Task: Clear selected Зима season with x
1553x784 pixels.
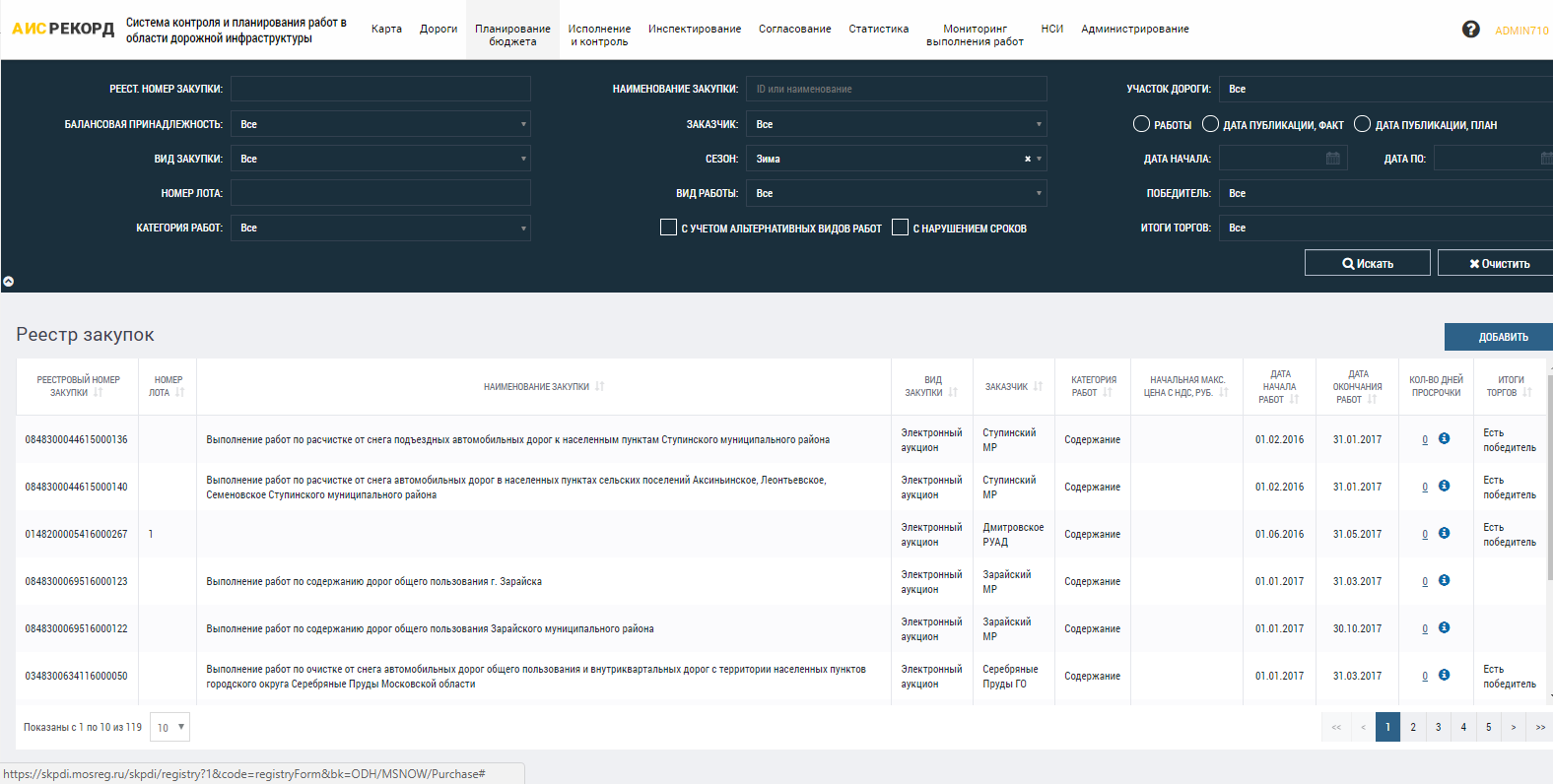Action: point(1027,159)
